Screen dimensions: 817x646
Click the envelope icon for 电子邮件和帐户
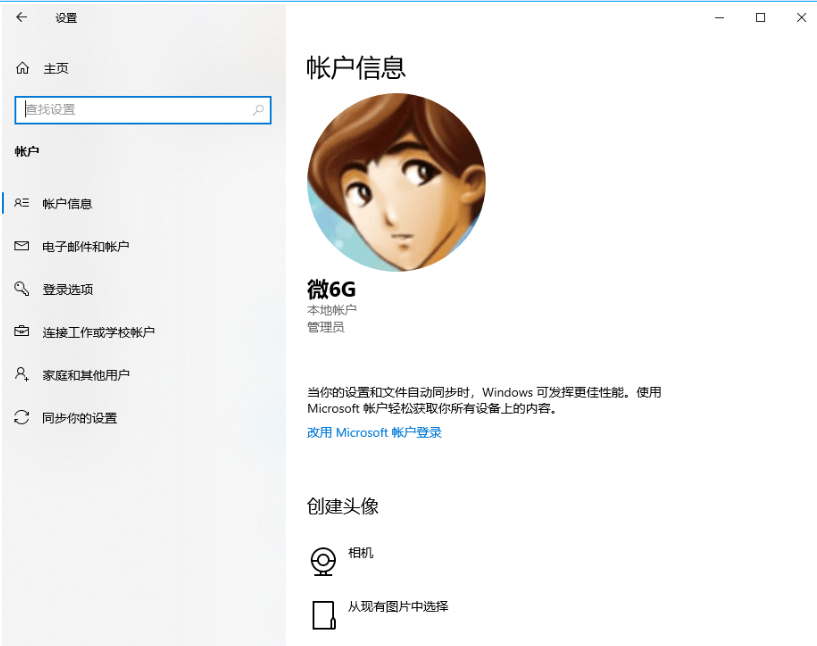pyautogui.click(x=21, y=246)
